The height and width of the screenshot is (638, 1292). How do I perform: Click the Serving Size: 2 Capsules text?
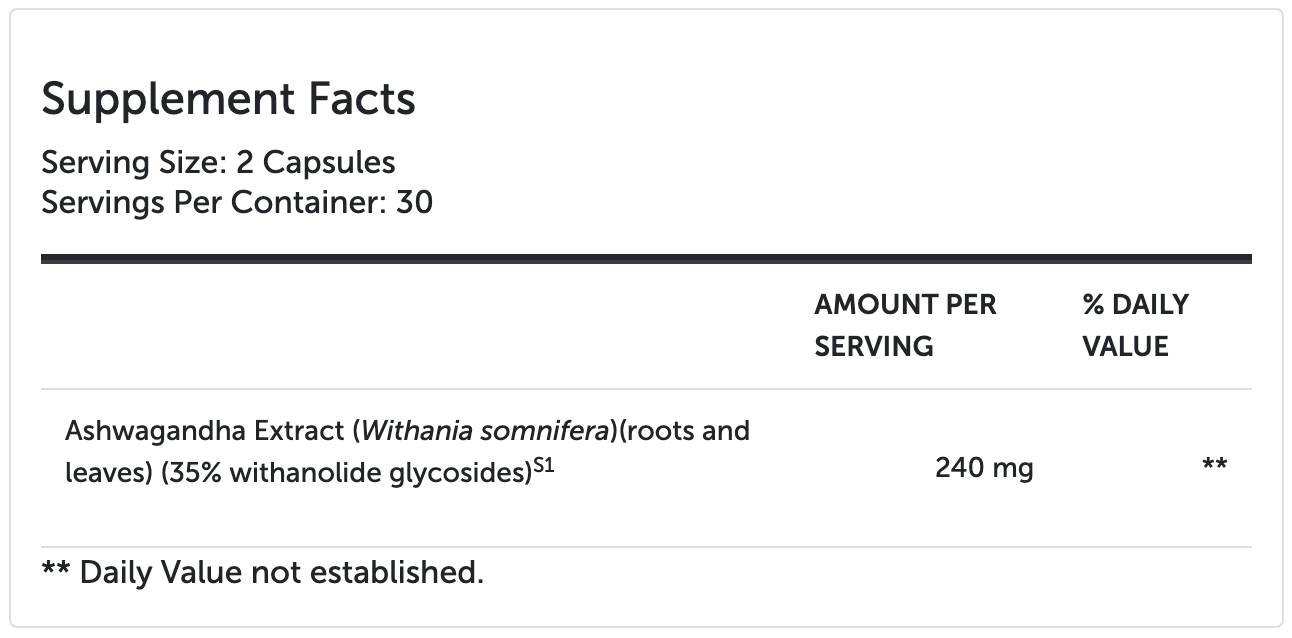tap(218, 162)
